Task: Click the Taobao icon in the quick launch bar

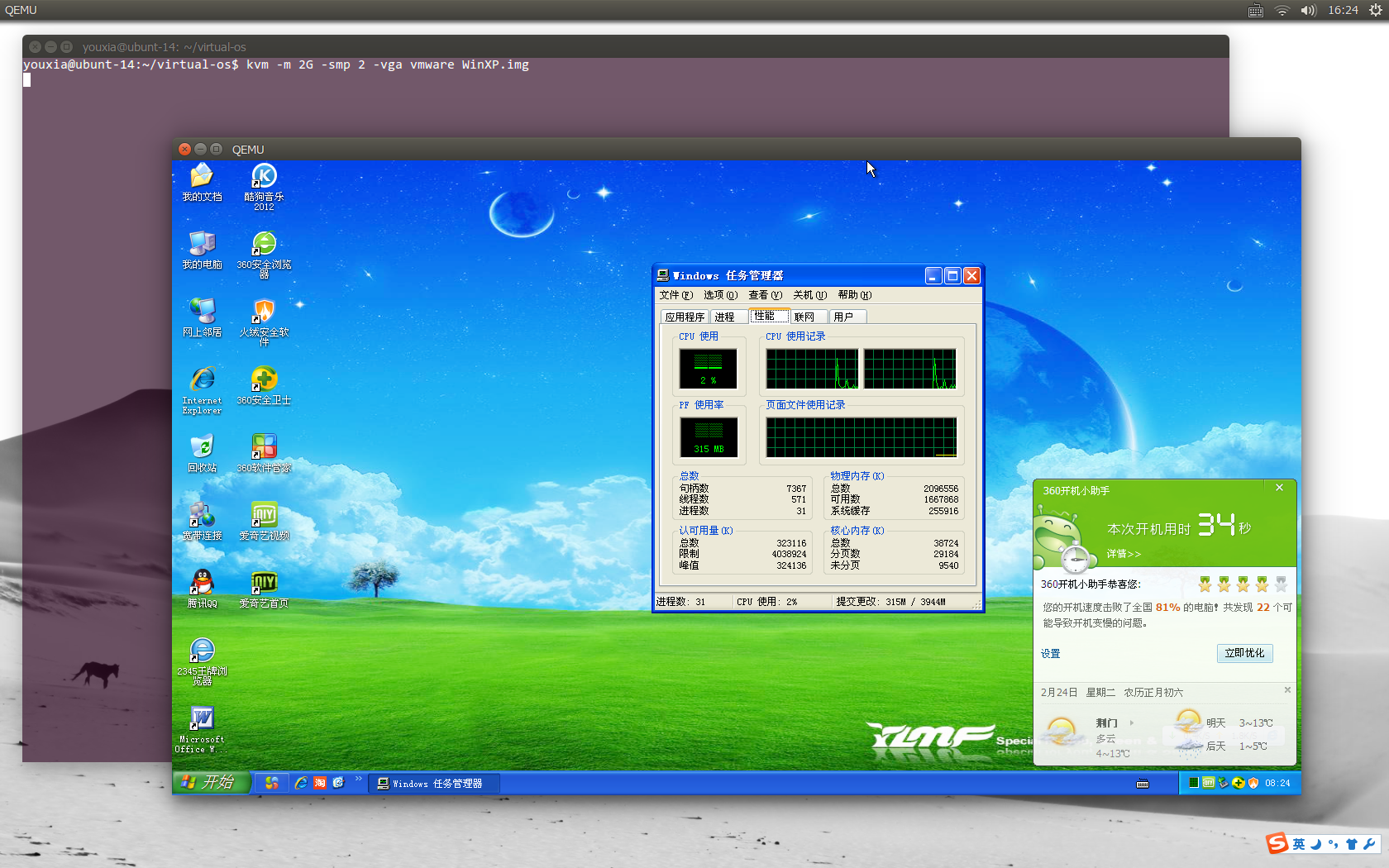Action: pos(320,783)
